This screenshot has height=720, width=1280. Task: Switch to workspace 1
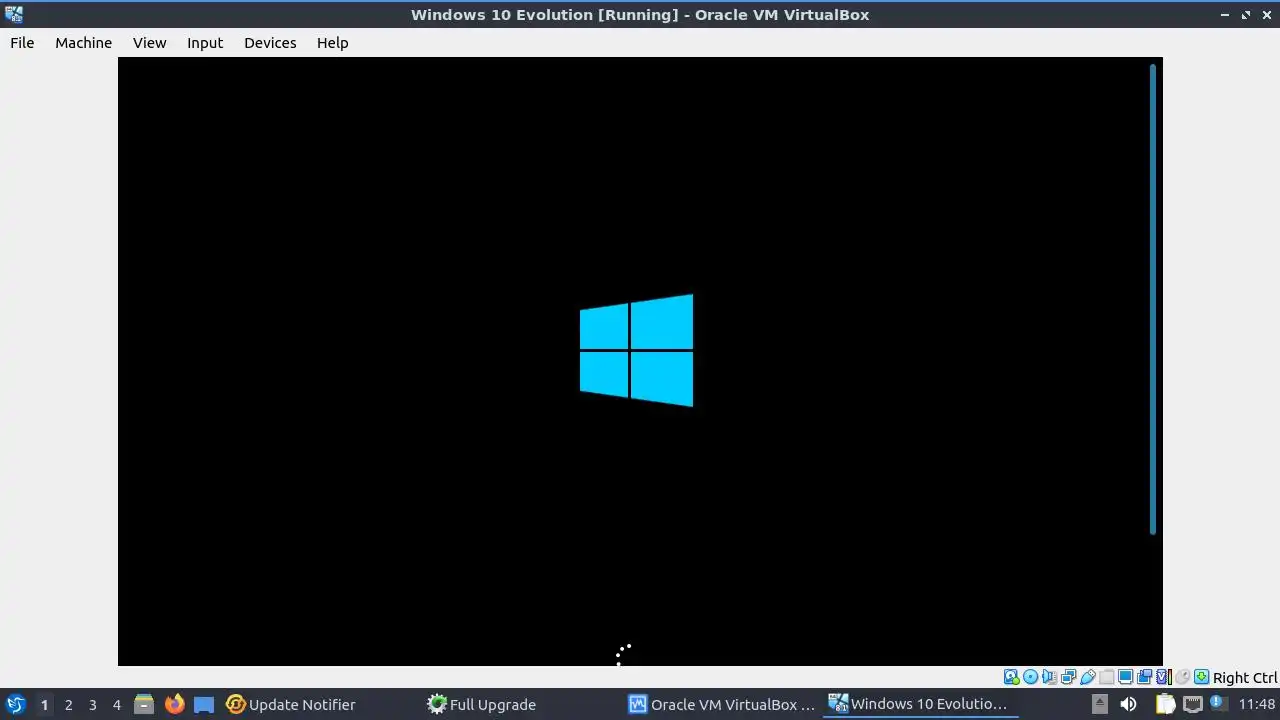point(44,705)
